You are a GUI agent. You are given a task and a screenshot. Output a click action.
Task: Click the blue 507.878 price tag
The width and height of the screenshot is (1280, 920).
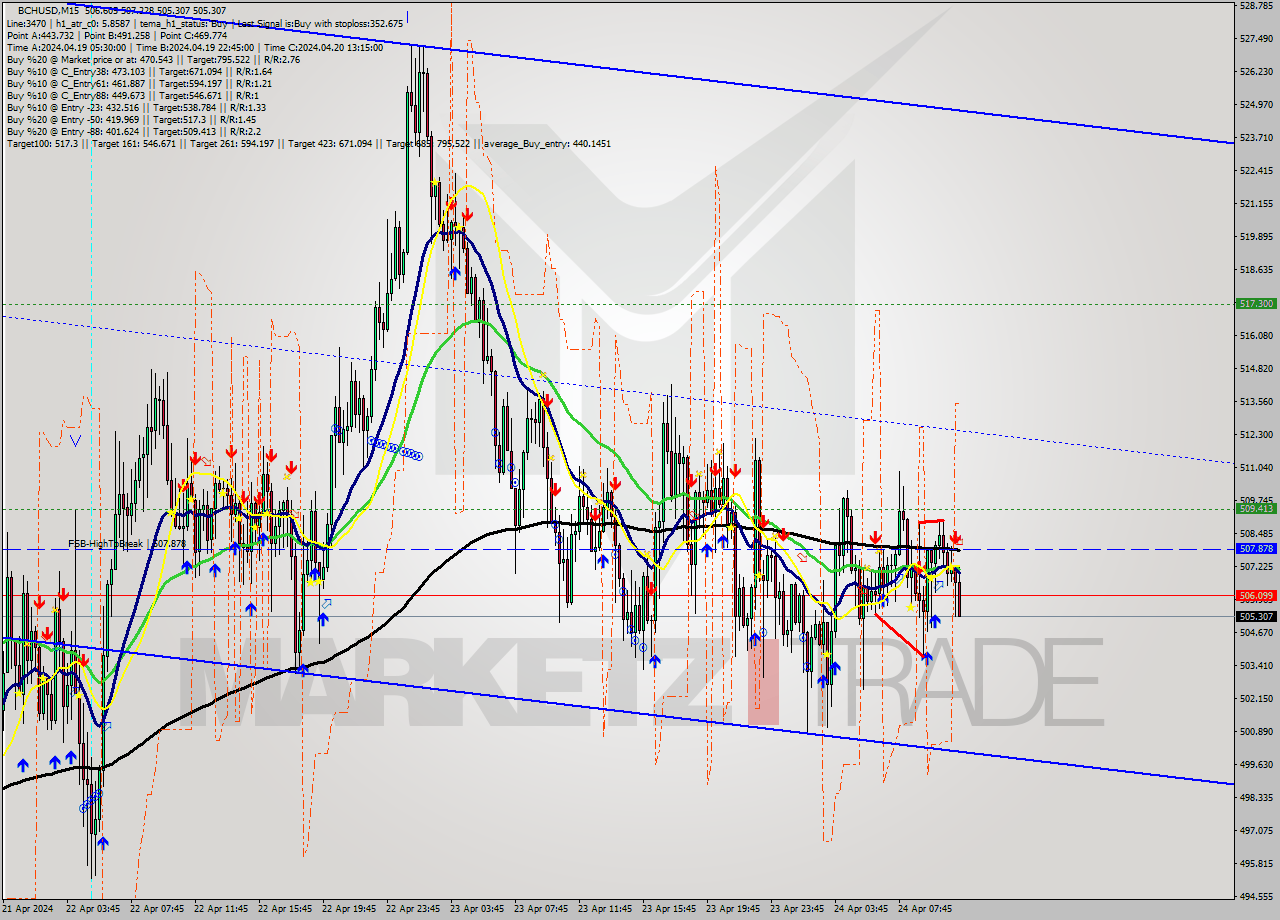(1256, 549)
